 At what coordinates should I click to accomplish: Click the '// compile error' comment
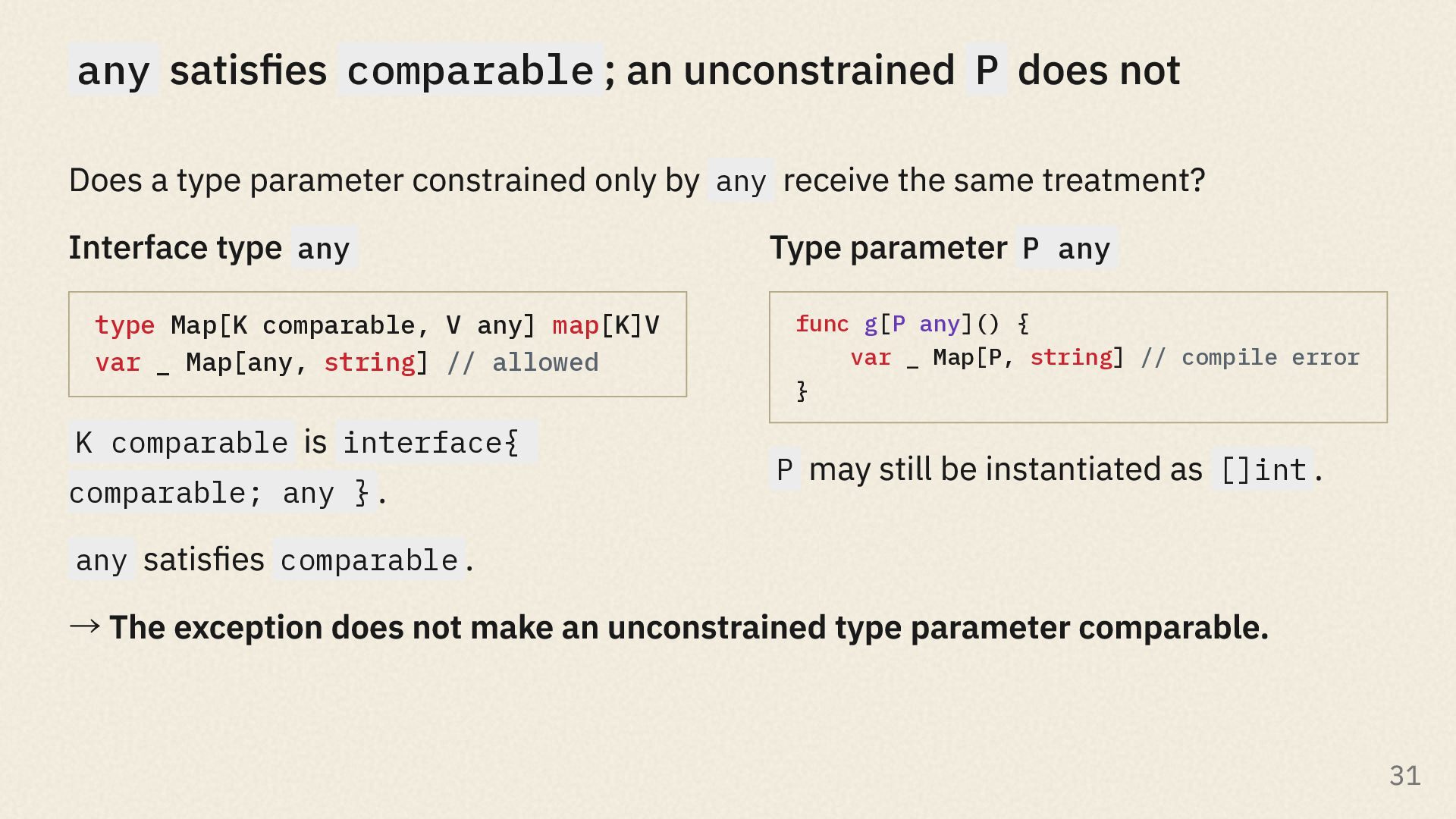[1250, 357]
